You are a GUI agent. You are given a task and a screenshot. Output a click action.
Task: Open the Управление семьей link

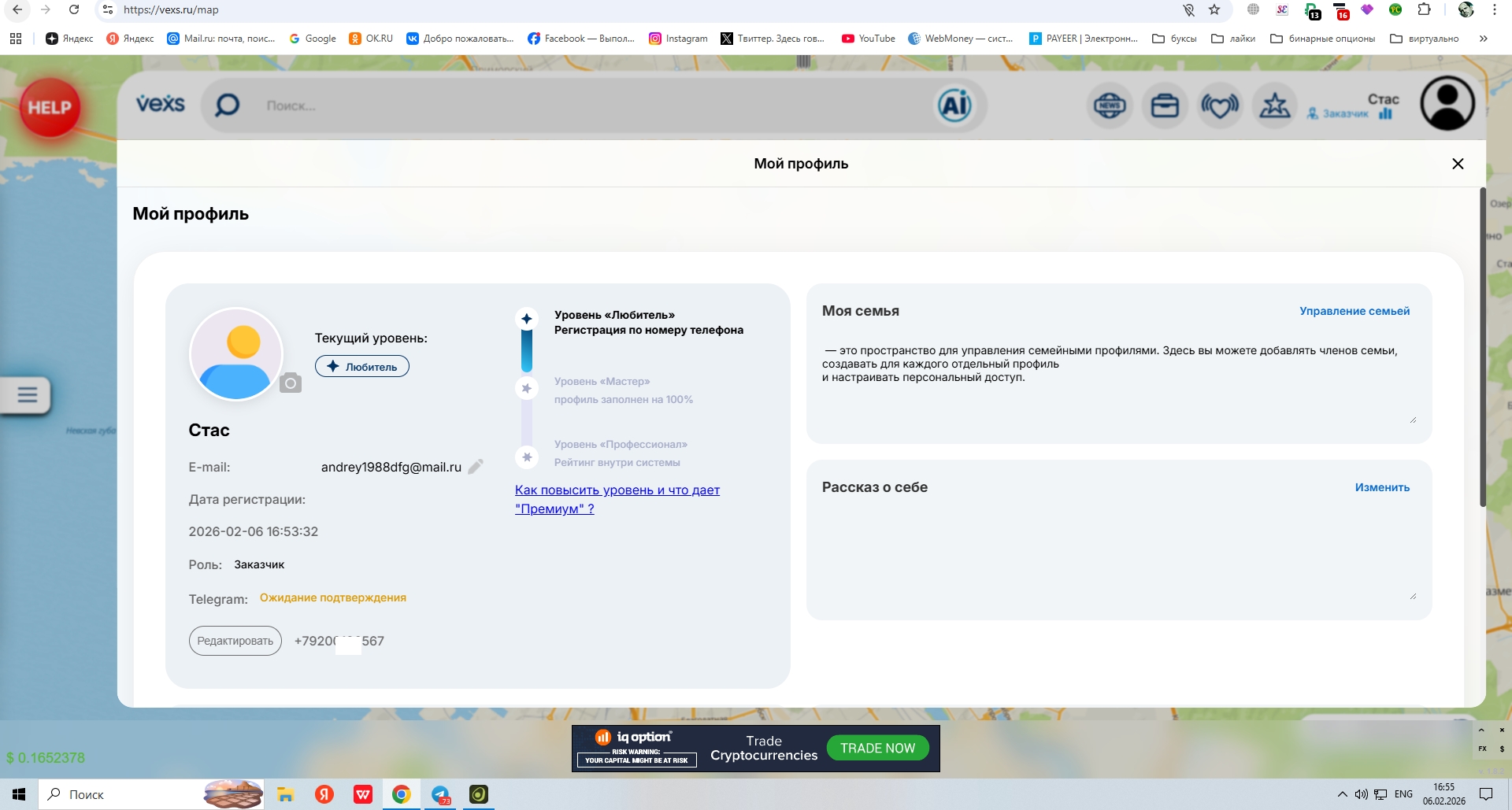[x=1354, y=311]
